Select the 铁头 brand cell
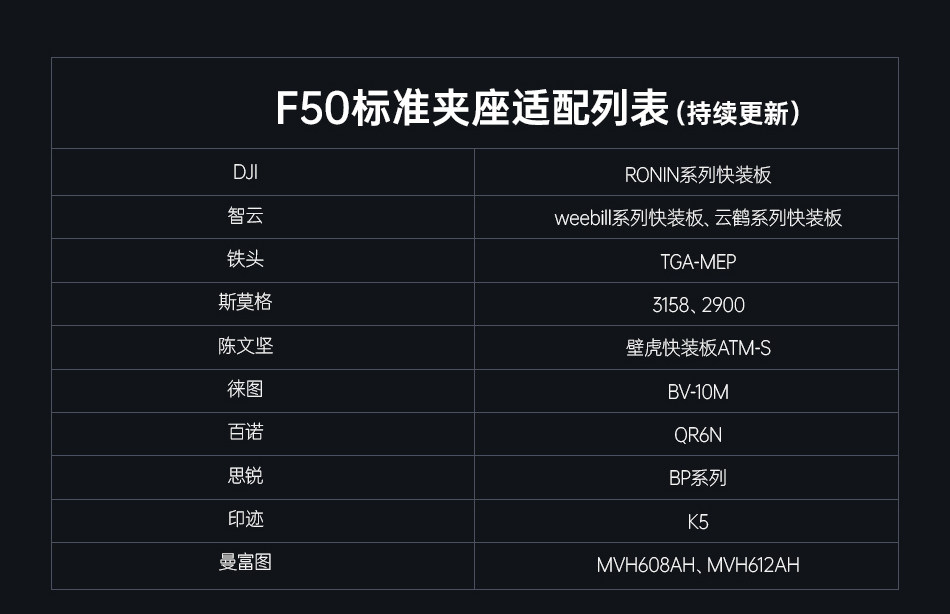 (x=245, y=259)
